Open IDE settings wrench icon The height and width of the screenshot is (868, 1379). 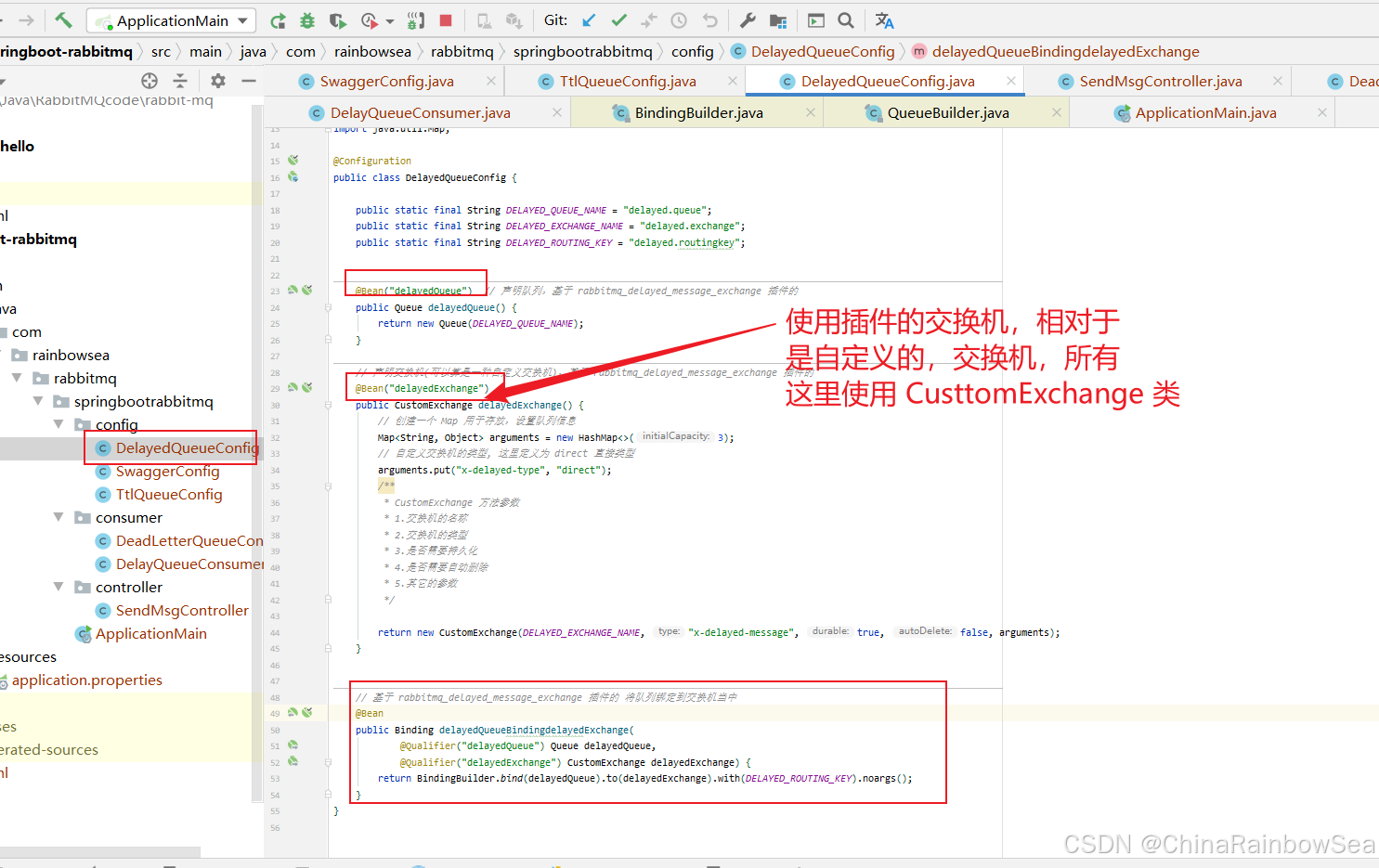click(748, 20)
